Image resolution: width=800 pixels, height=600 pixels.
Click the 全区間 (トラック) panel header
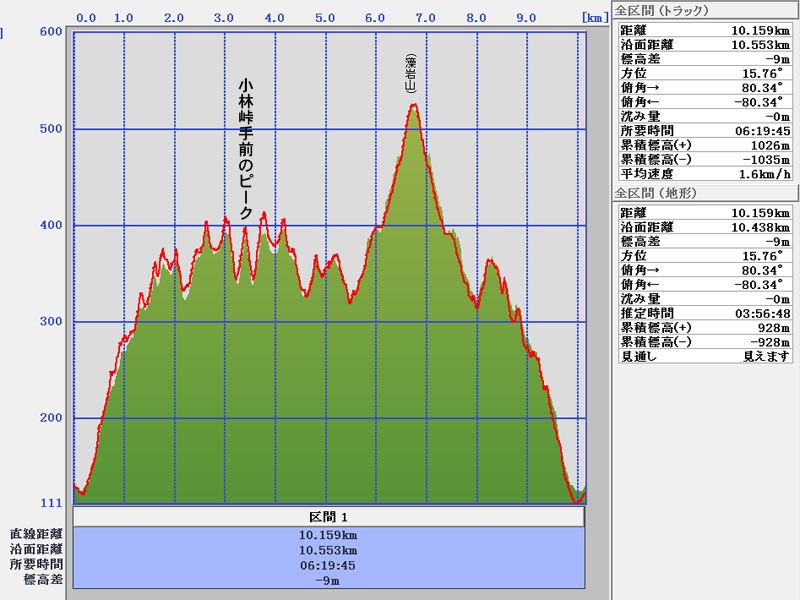click(x=662, y=10)
